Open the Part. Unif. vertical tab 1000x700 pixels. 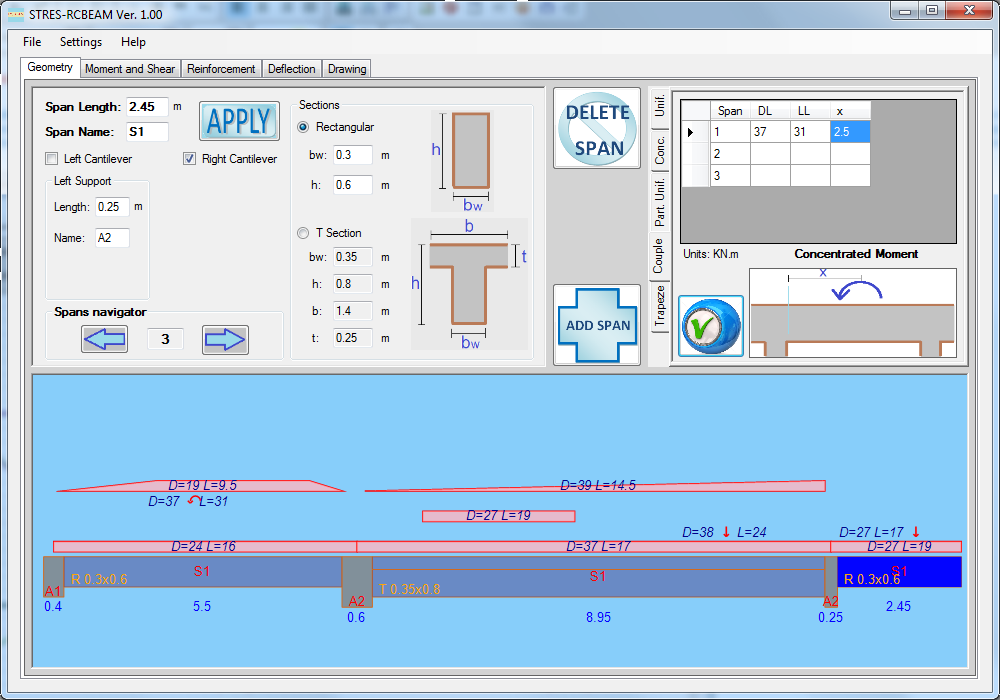659,203
